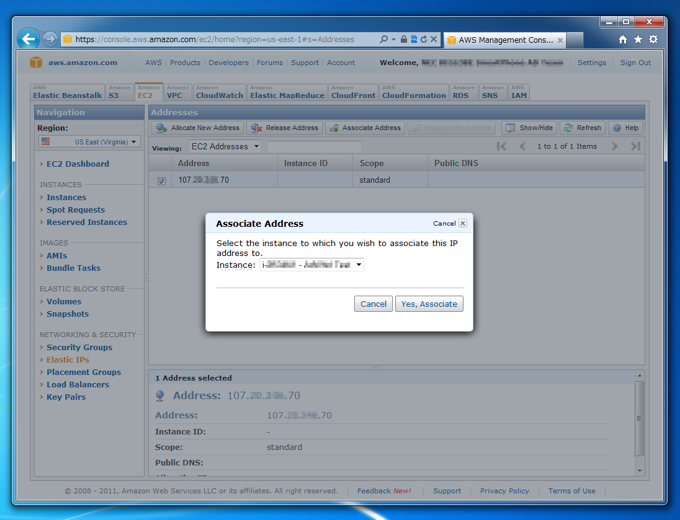Open Snapshots navigation link

pos(67,314)
